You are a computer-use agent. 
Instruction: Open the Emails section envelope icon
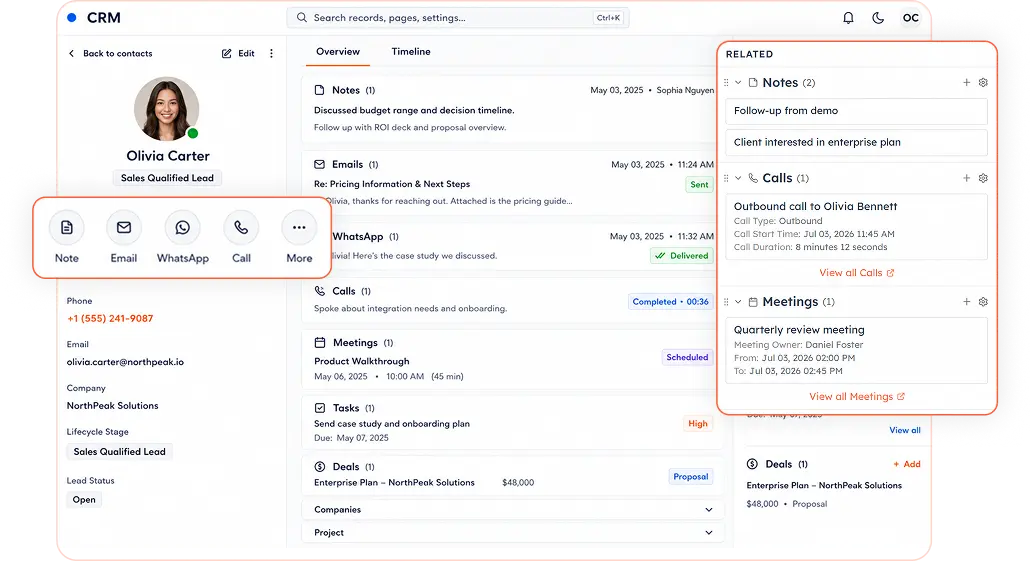(320, 164)
